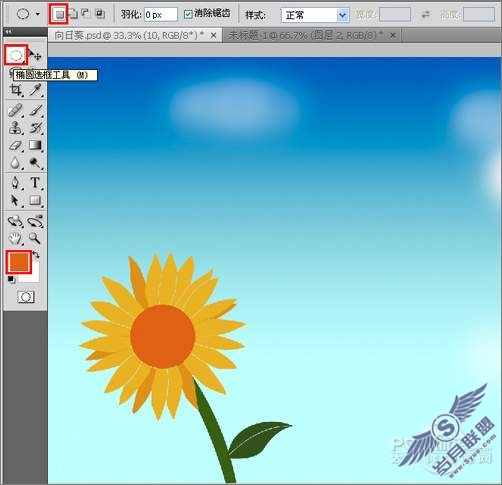This screenshot has width=502, height=485.
Task: Select the Elliptical Marquee tool
Action: click(16, 55)
